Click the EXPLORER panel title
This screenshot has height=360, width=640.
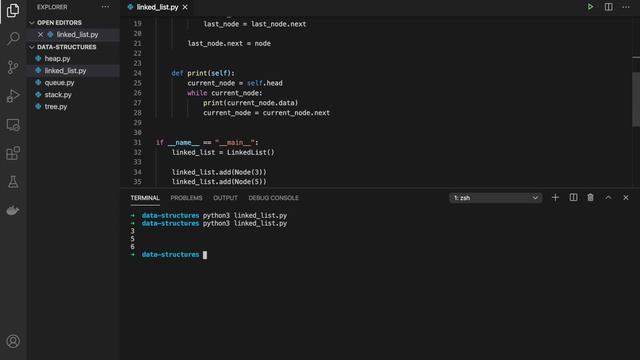pyautogui.click(x=52, y=7)
